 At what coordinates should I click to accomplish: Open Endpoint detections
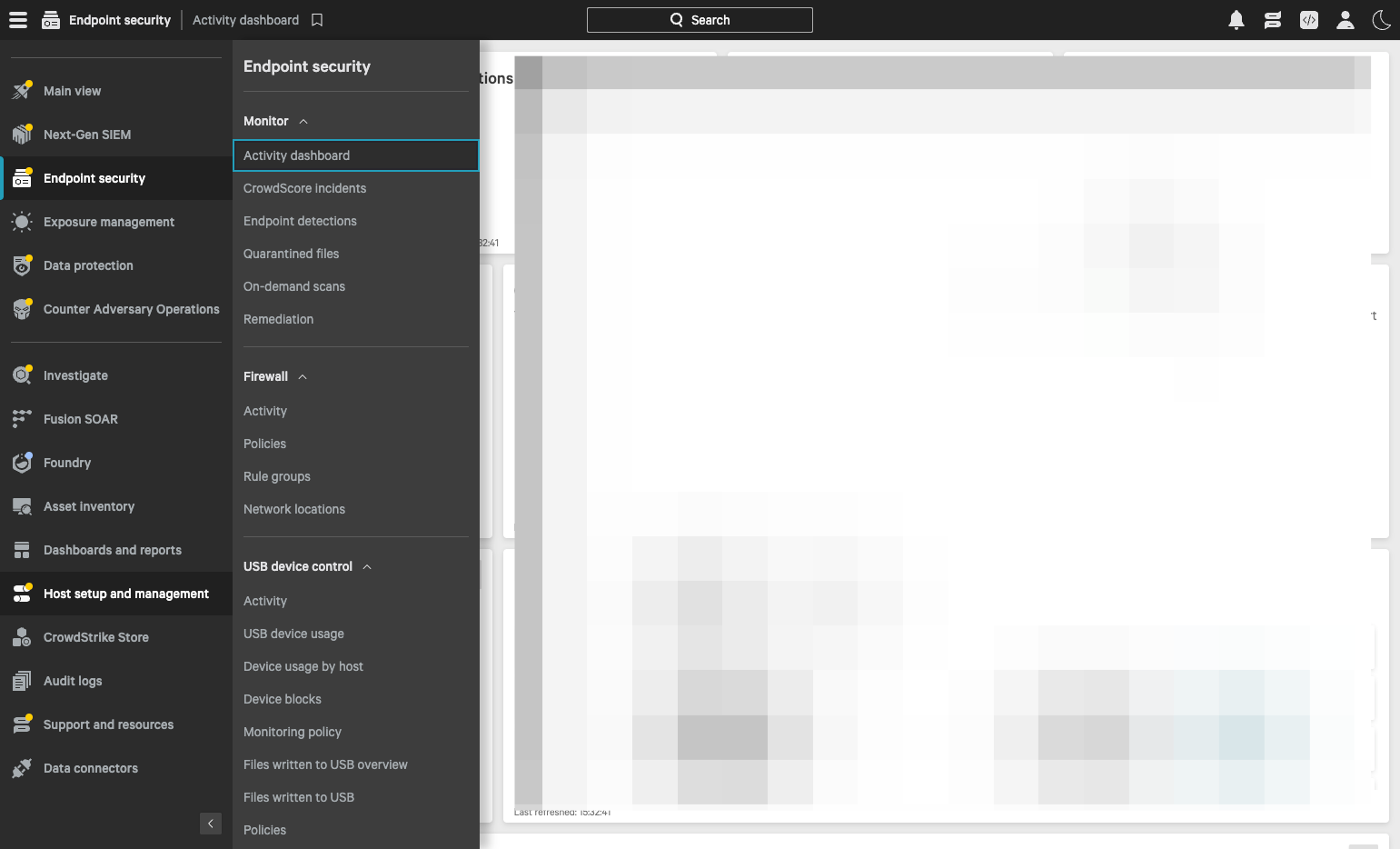[x=300, y=221]
